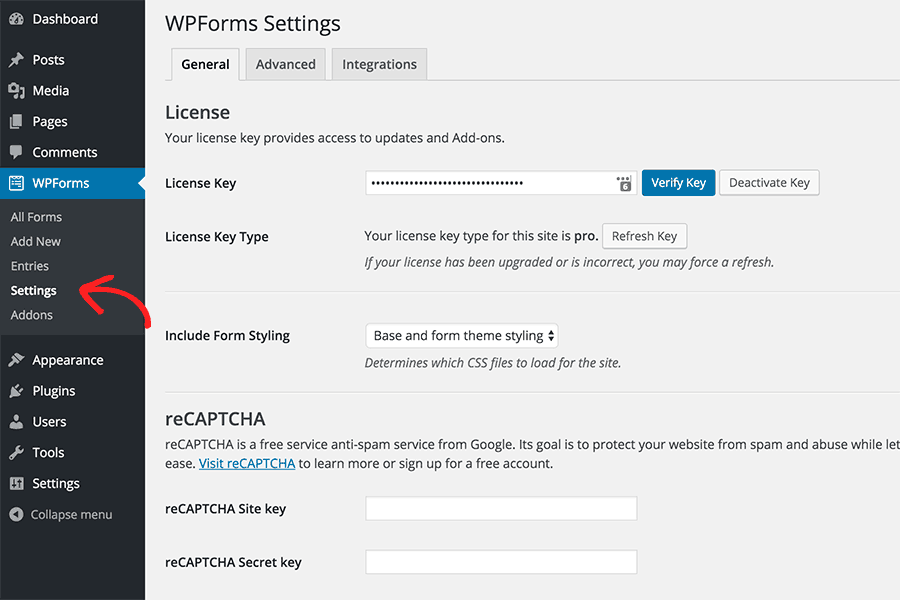The image size is (900, 600).
Task: Open Users via the person icon
Action: (x=17, y=421)
